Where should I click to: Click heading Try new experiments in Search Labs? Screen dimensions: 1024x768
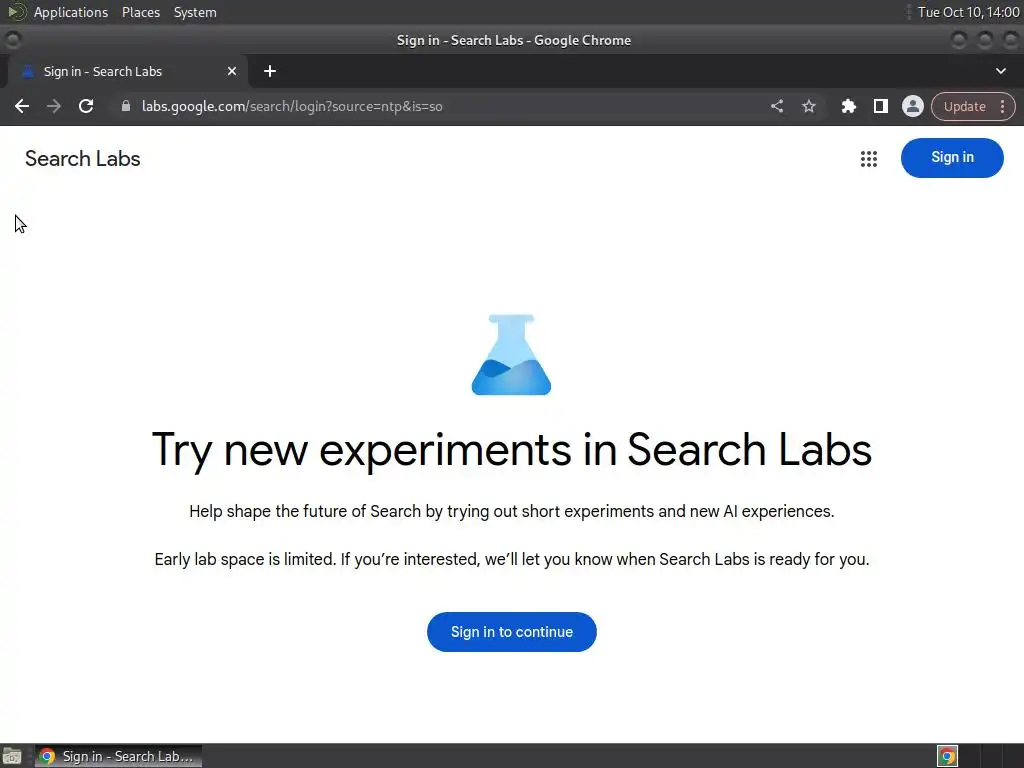coord(511,451)
